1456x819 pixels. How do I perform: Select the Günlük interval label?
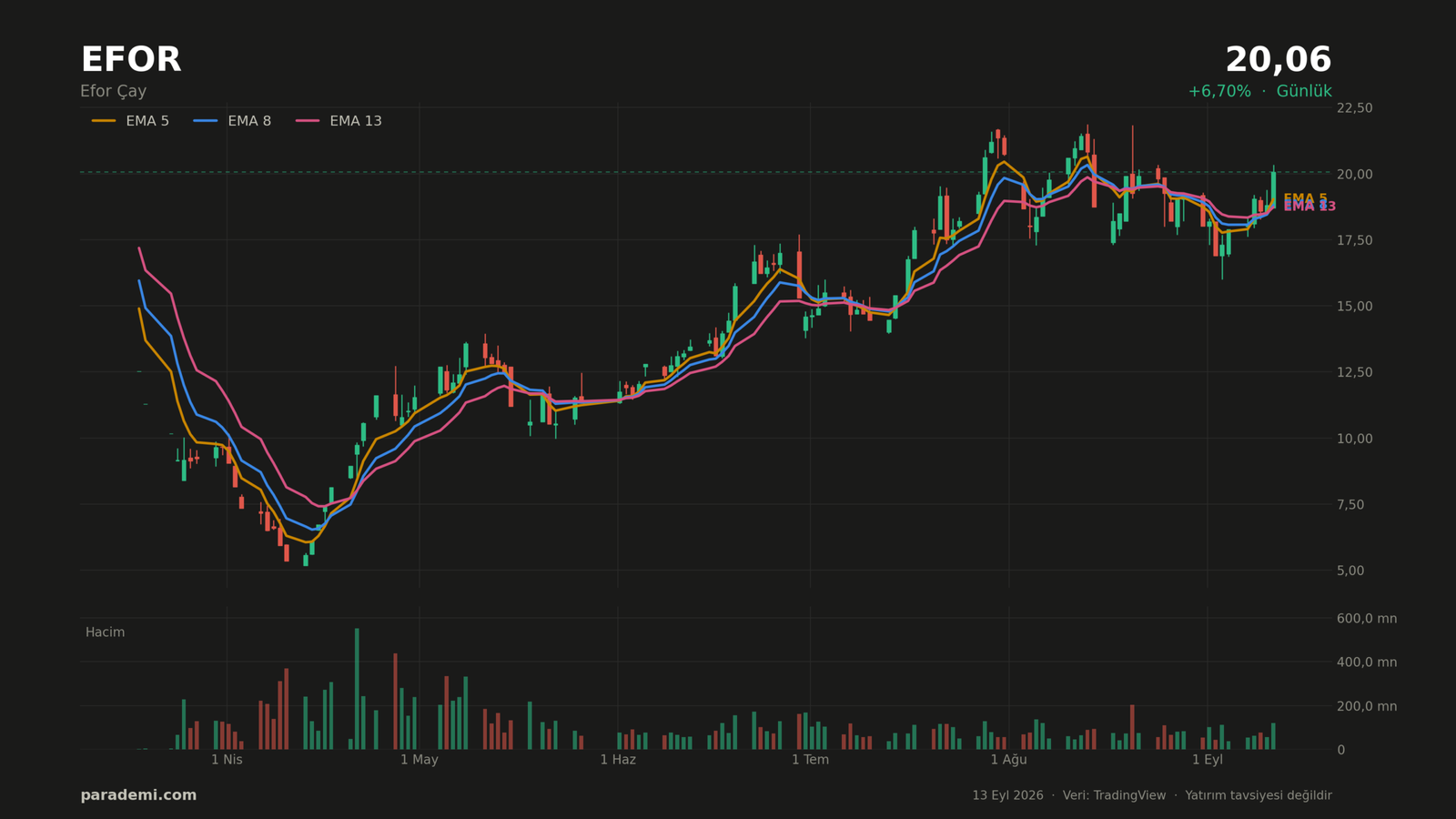pos(1304,92)
